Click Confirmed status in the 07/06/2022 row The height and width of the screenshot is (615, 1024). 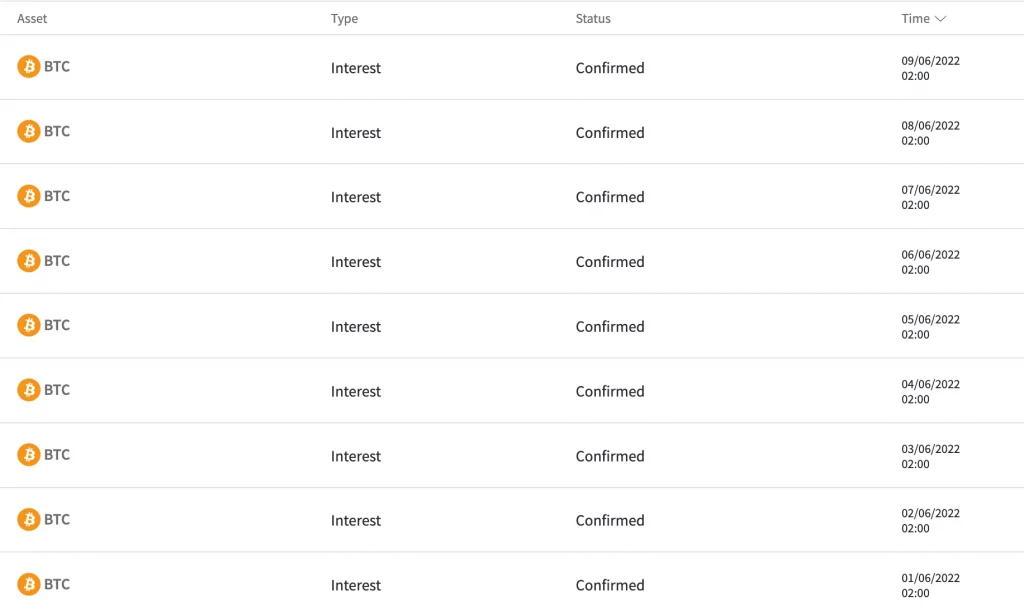[610, 197]
